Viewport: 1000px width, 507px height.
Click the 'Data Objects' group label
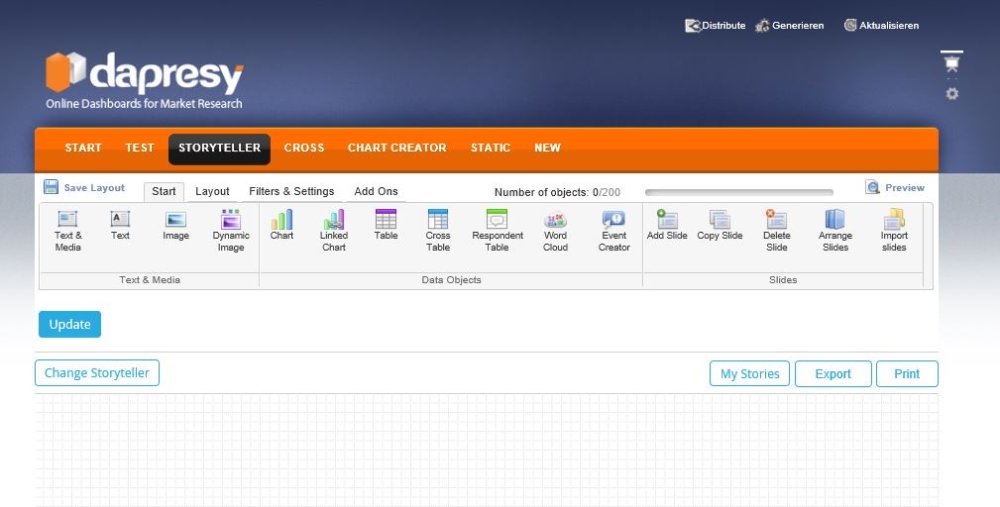click(x=451, y=280)
